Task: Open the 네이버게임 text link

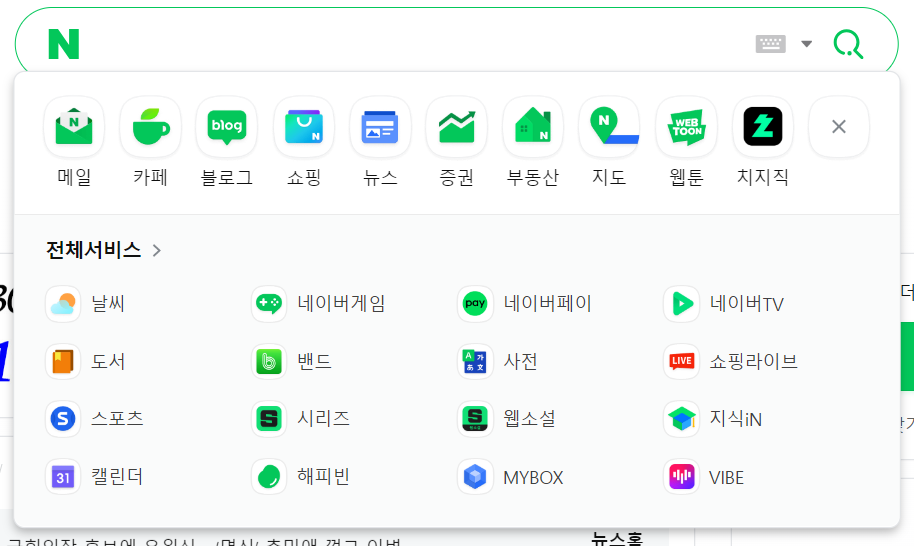Action: [x=341, y=304]
